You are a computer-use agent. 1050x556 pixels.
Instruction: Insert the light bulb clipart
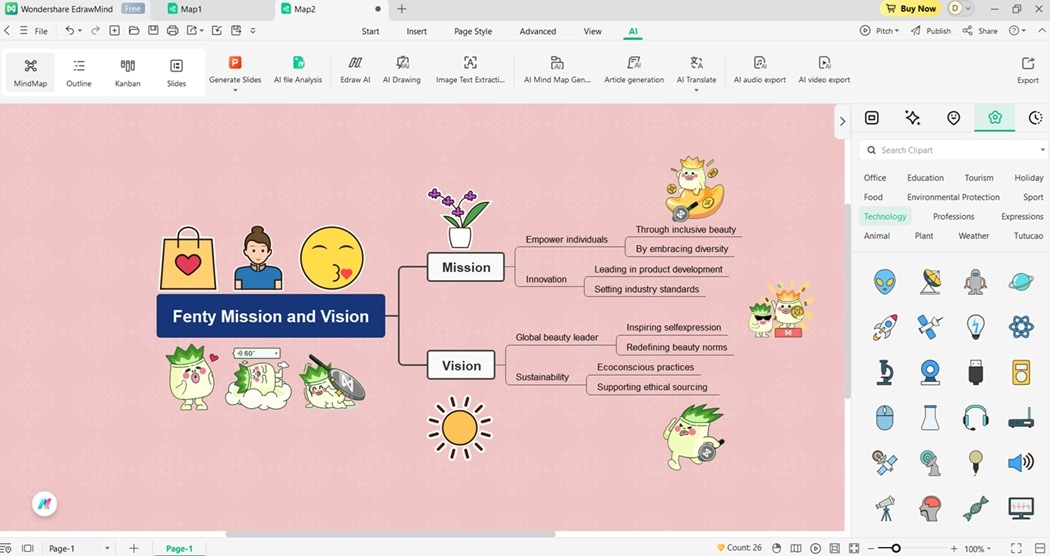pos(976,327)
